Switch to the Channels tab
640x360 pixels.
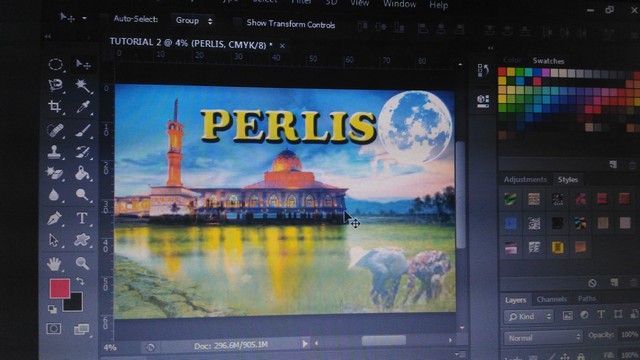coord(552,299)
